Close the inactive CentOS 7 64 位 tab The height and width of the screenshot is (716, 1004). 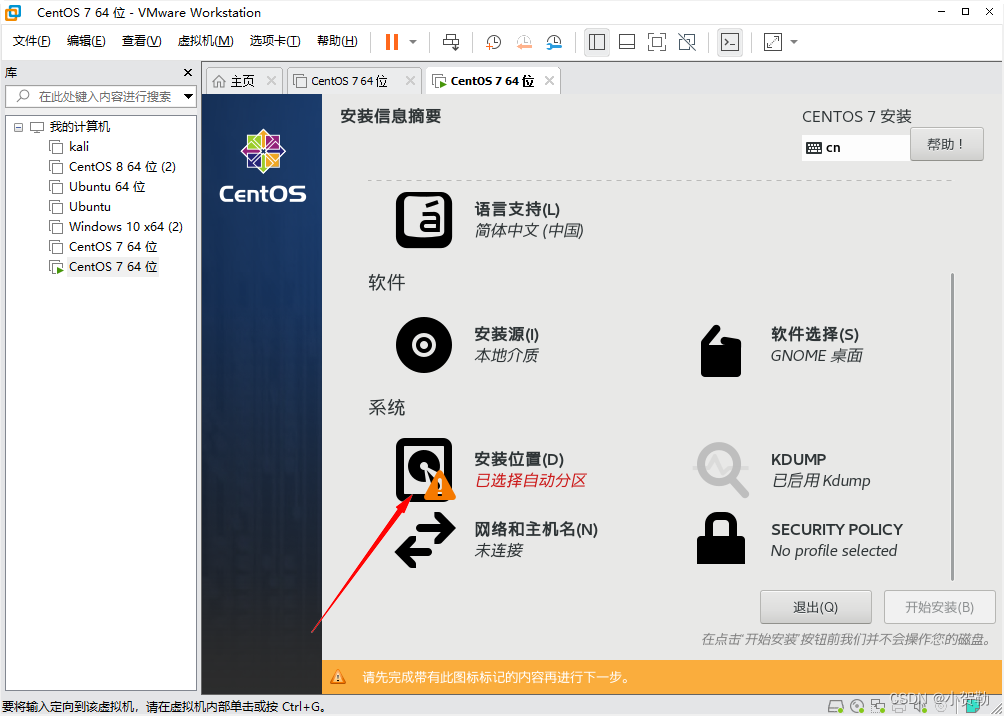coord(410,81)
